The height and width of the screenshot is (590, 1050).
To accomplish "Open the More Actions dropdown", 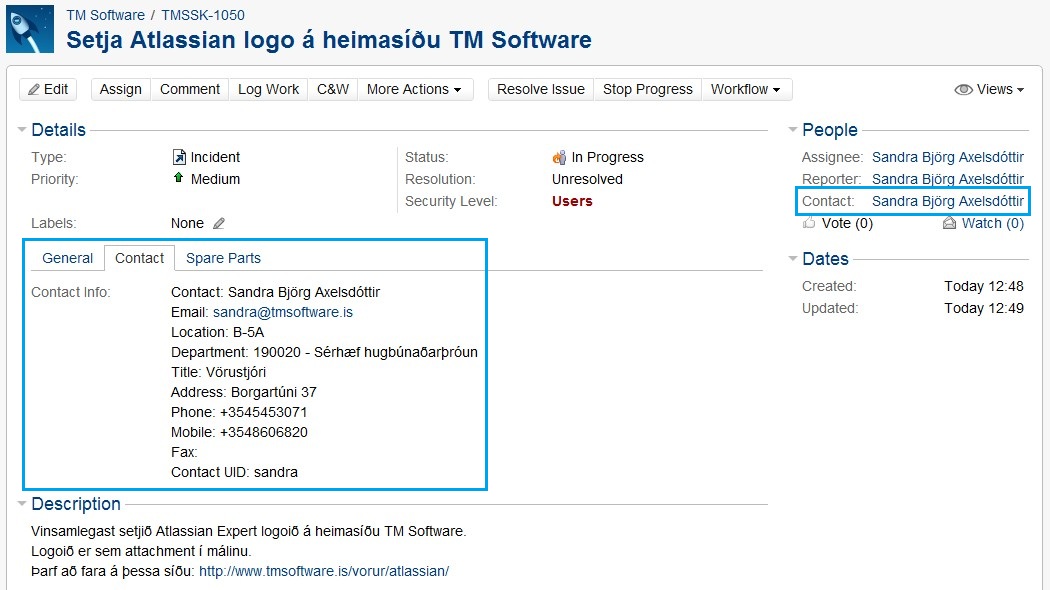I will pos(414,89).
